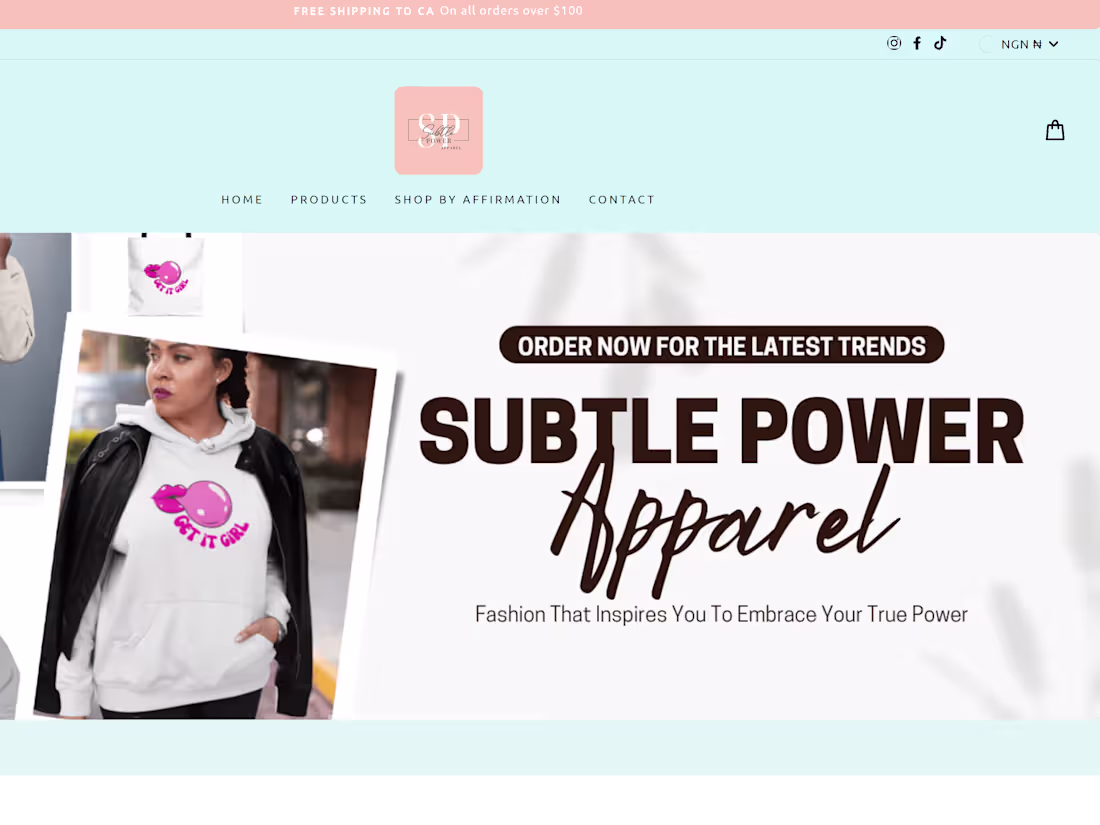Click the ORDER NOW FOR THE LATEST TRENDS banner
The height and width of the screenshot is (825, 1100).
click(x=722, y=345)
